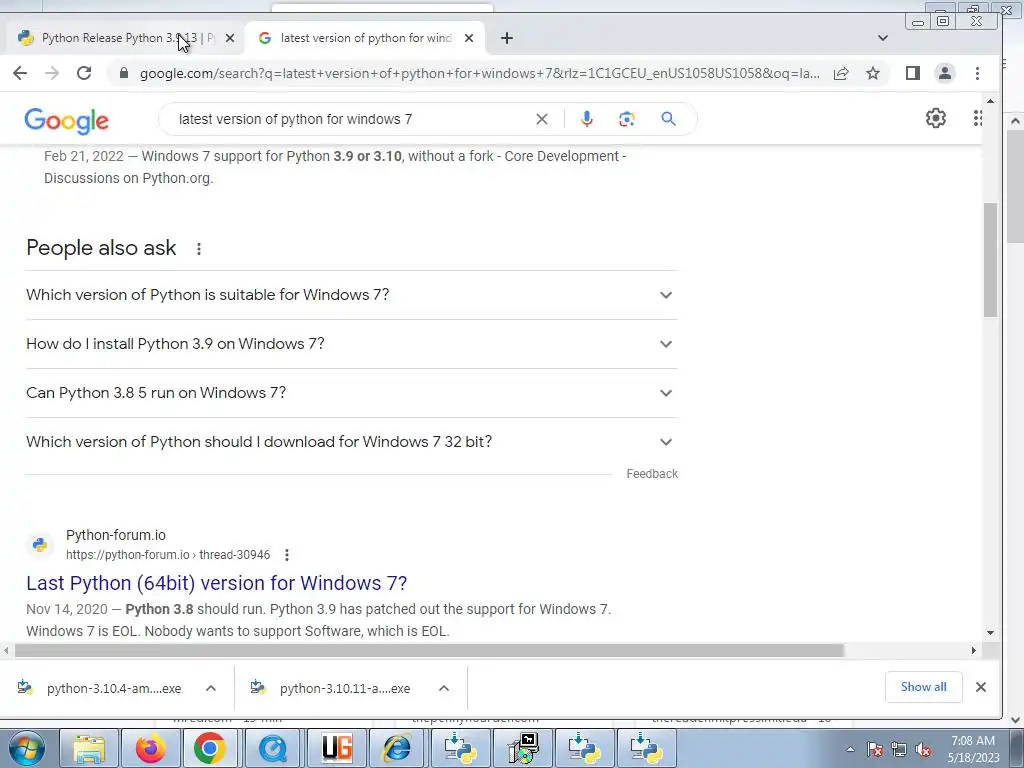This screenshot has height=768, width=1024.
Task: Open Internet Explorer from taskbar
Action: 397,748
